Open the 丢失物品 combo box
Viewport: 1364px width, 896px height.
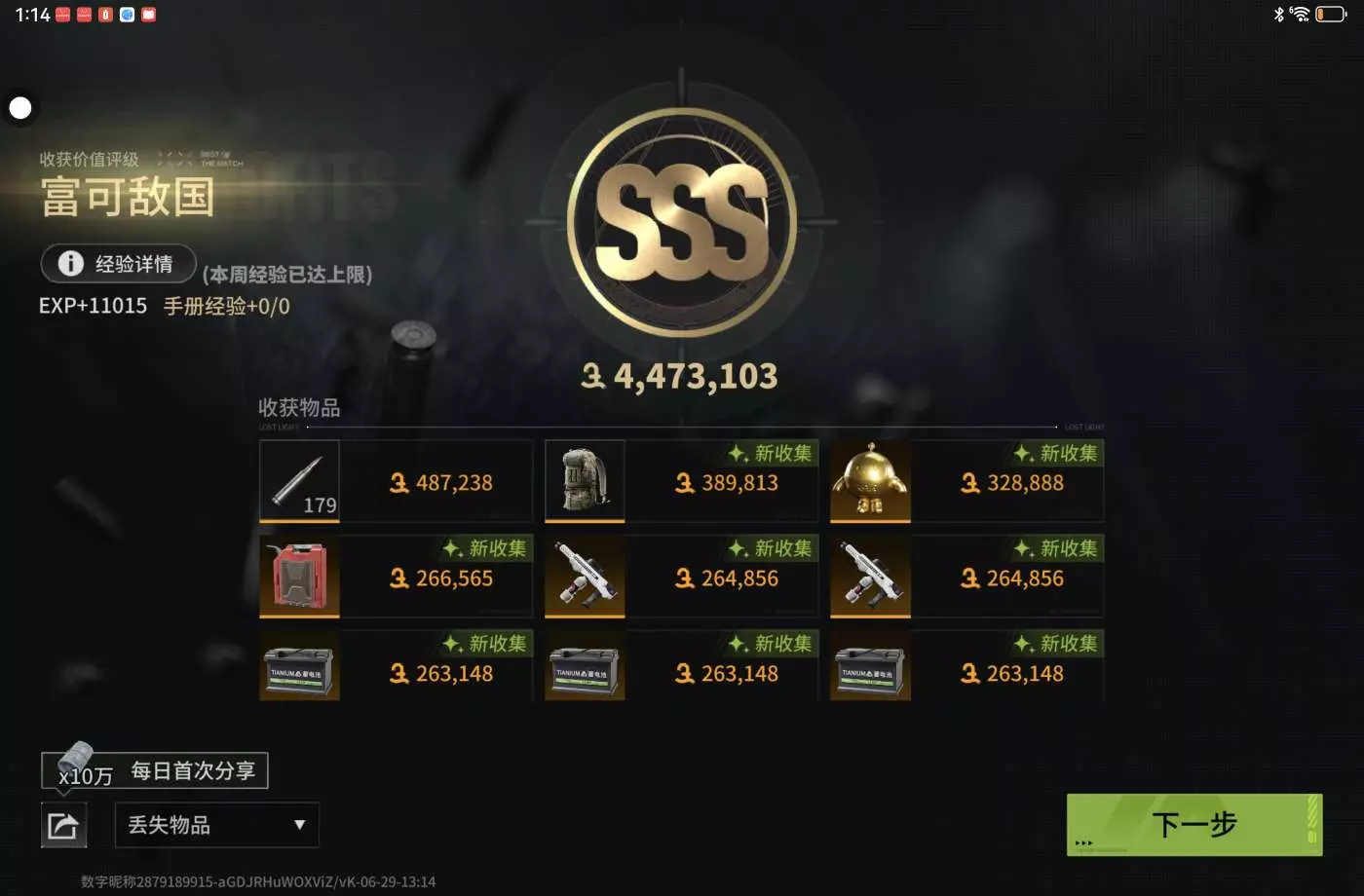[216, 825]
